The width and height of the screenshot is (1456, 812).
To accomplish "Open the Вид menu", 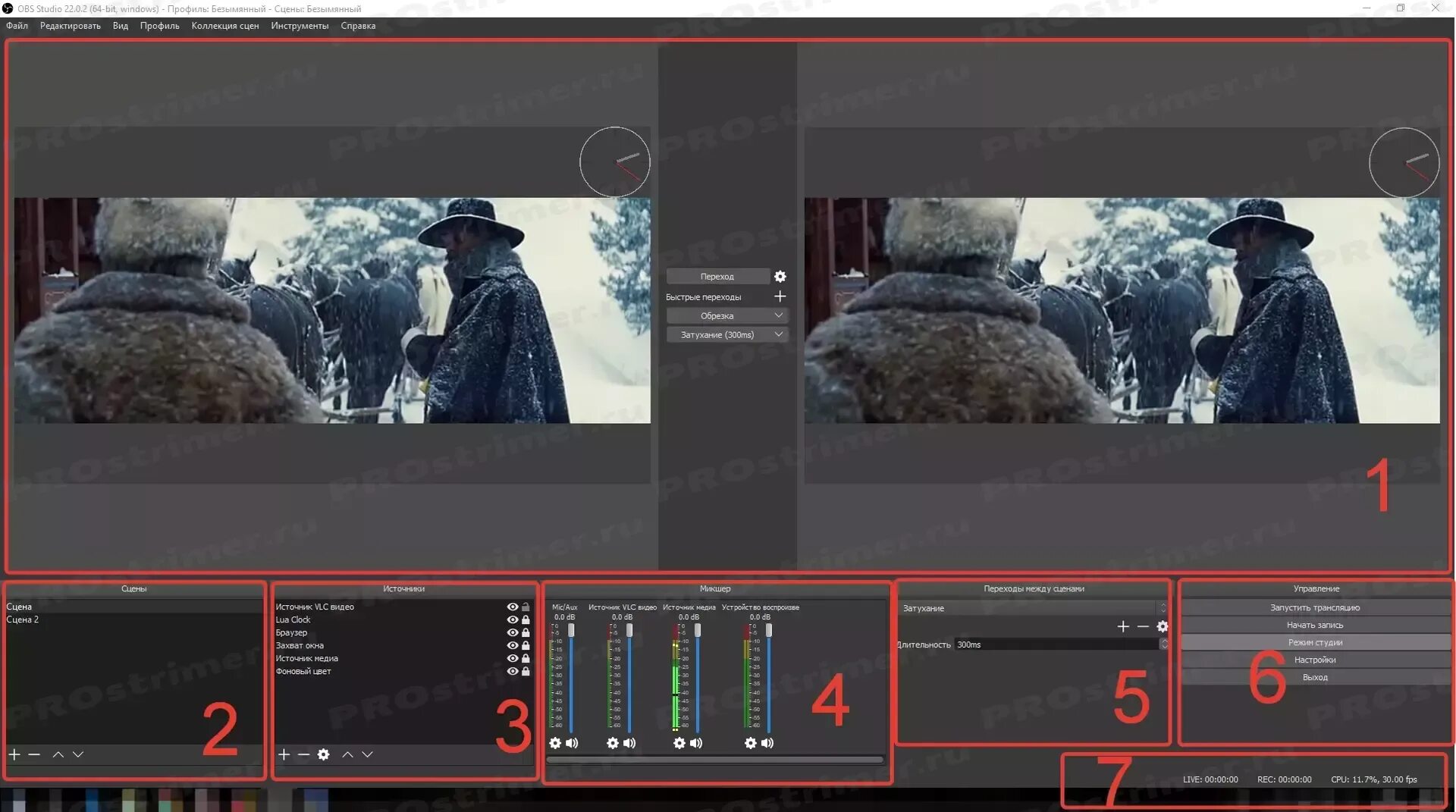I will pos(120,26).
